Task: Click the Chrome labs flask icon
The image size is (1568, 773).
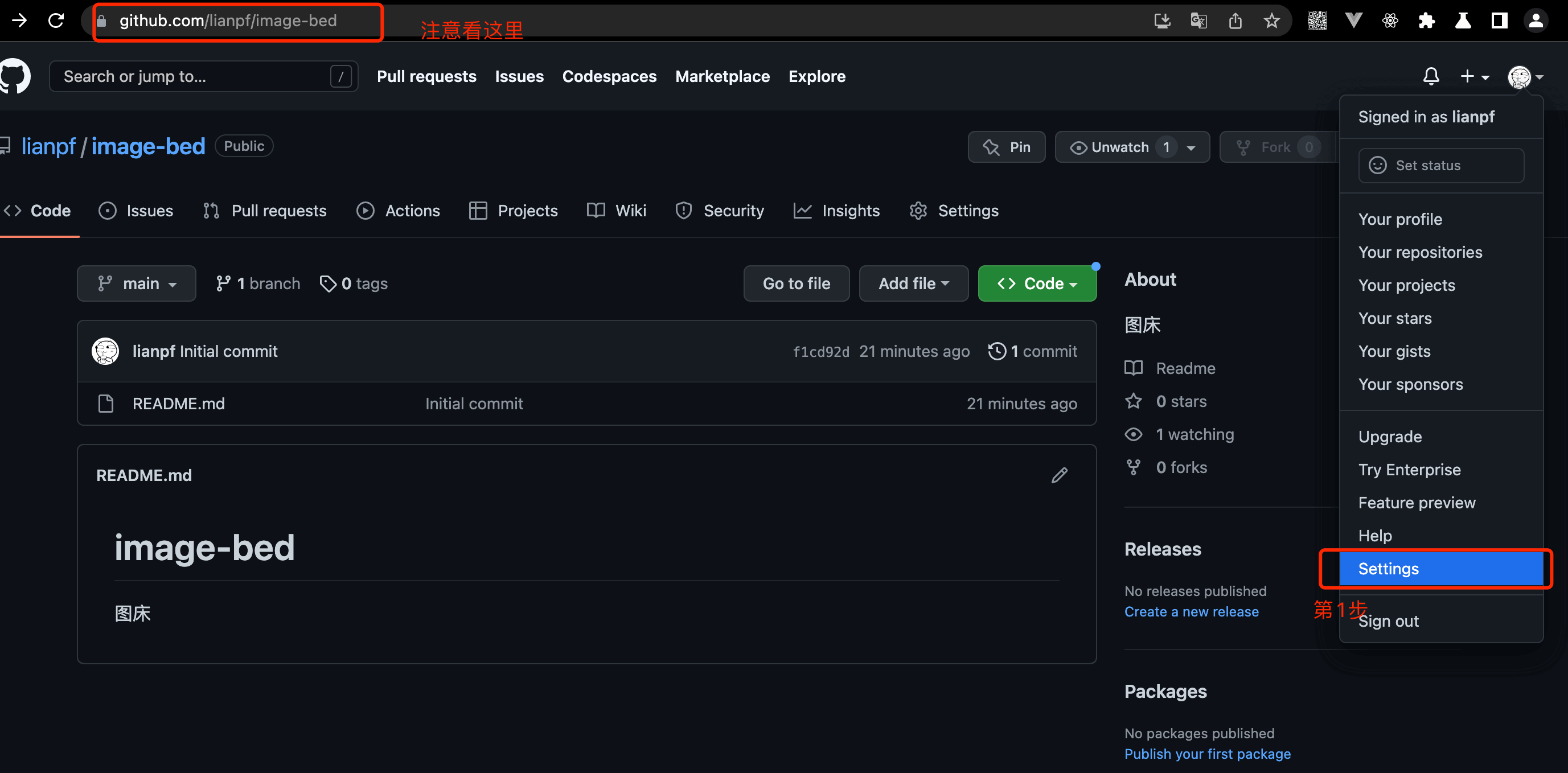Action: click(1463, 21)
